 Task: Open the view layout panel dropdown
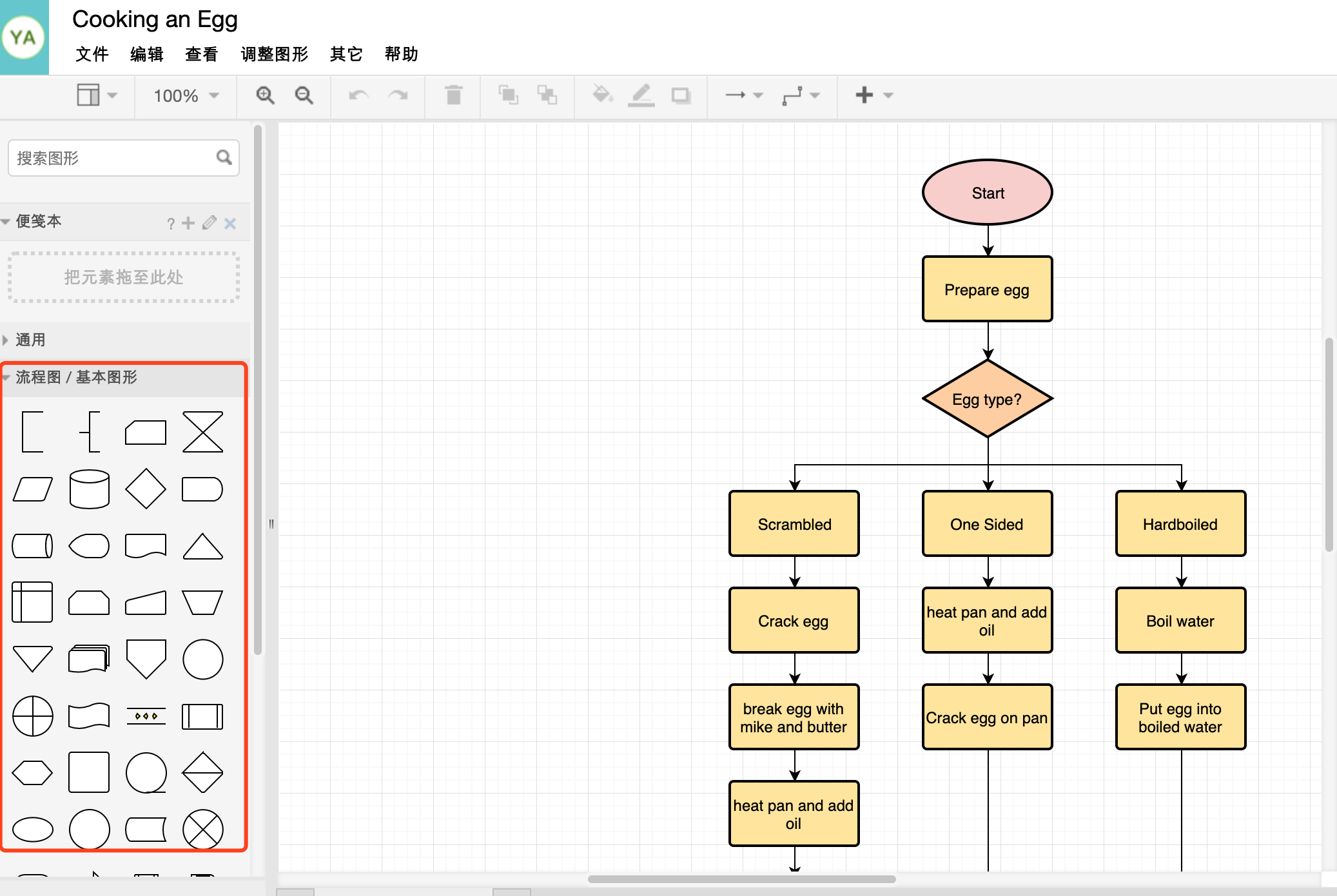click(x=97, y=95)
